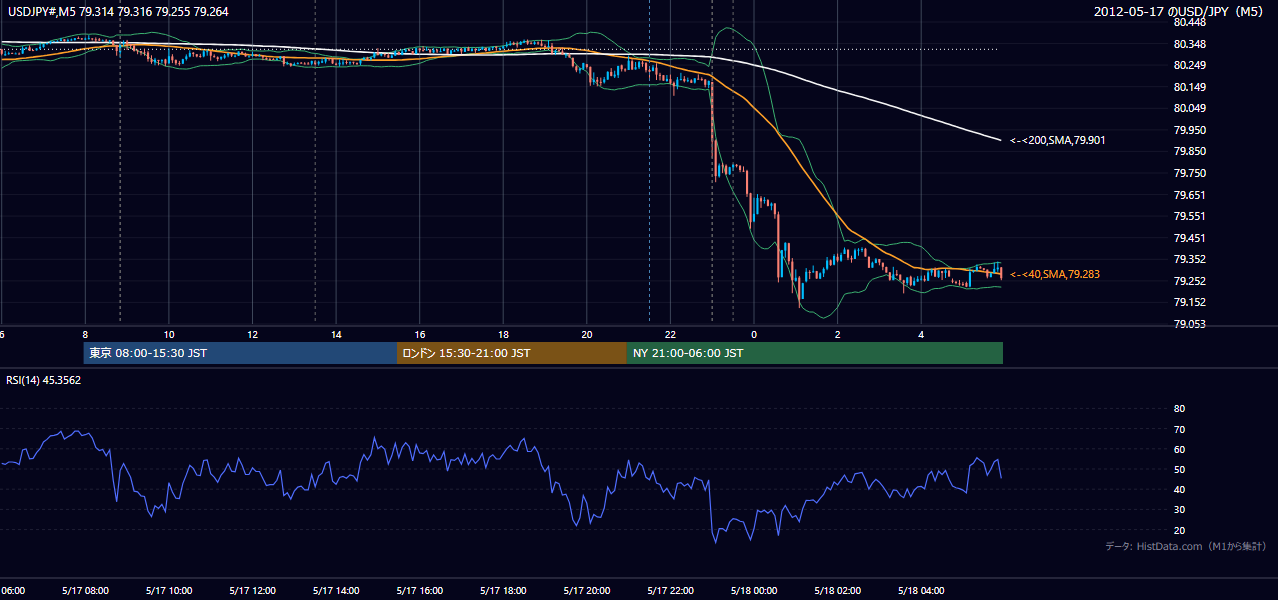Screen dimensions: 1278x600
Task: Click price axis value 79.651
Action: point(1189,195)
